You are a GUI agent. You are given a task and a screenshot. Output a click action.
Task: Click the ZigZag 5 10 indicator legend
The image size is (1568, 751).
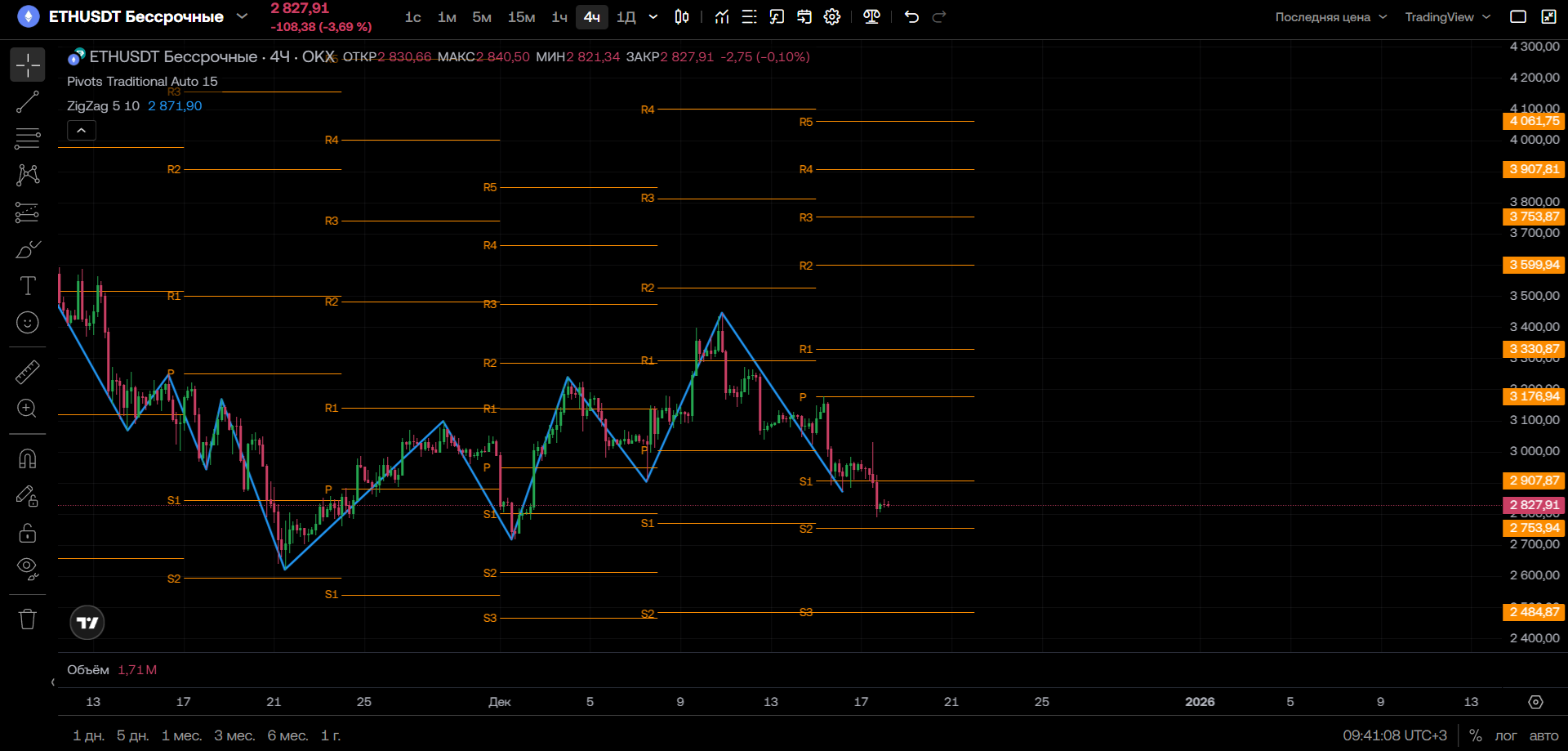[x=103, y=106]
